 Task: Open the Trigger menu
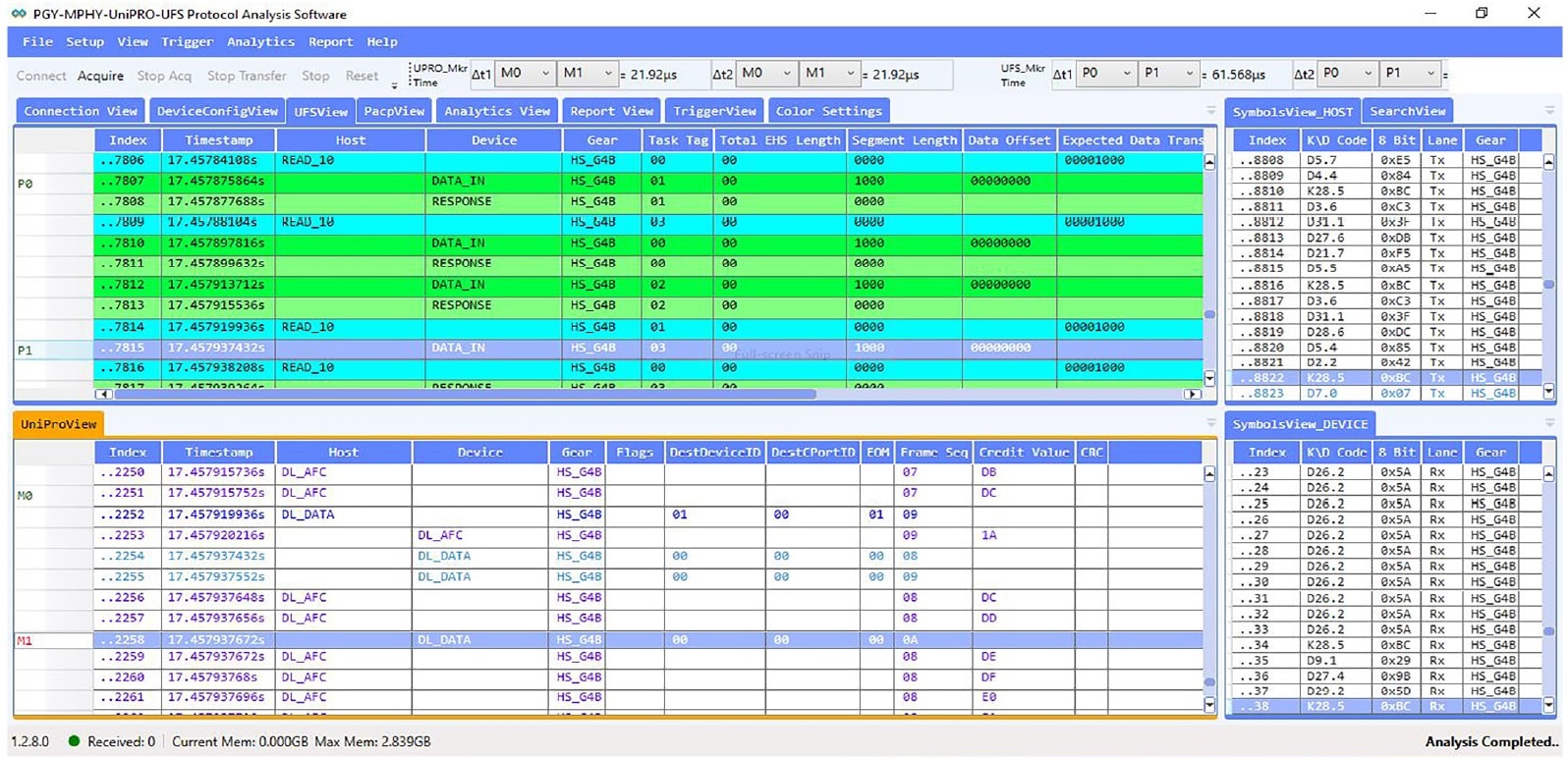tap(187, 42)
